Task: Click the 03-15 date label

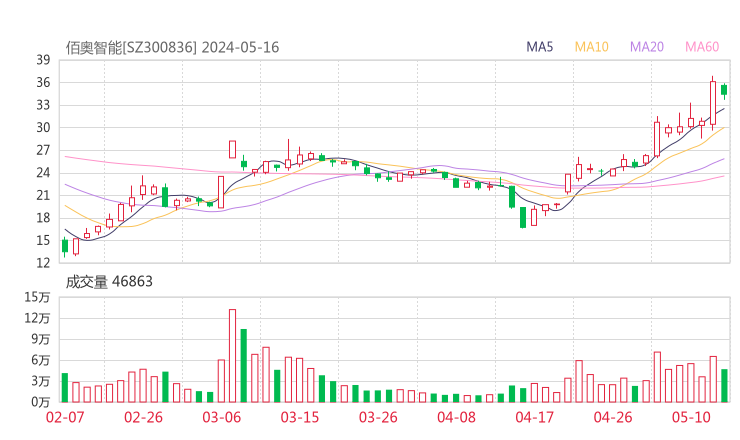Action: tap(300, 417)
